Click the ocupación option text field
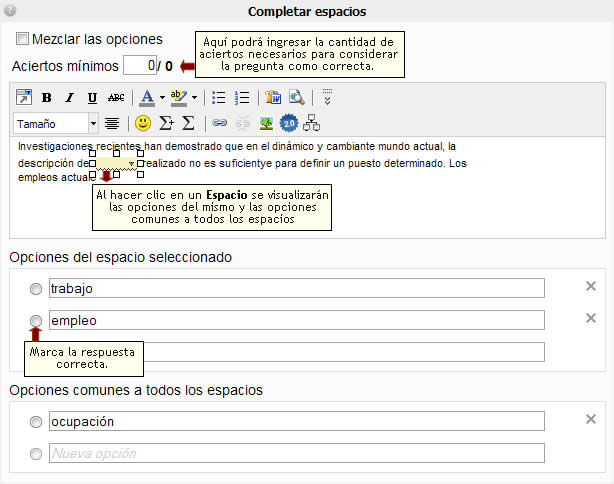The image size is (614, 484). 297,421
